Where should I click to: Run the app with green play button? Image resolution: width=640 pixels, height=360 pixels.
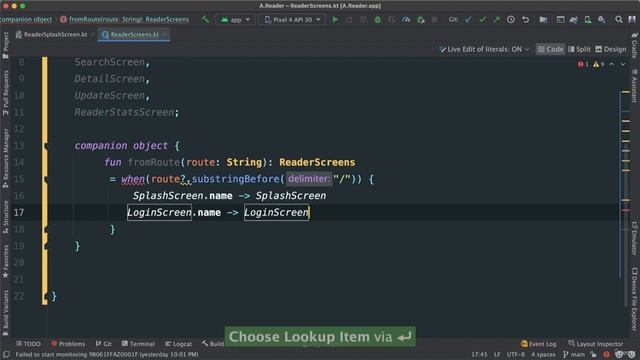[335, 20]
